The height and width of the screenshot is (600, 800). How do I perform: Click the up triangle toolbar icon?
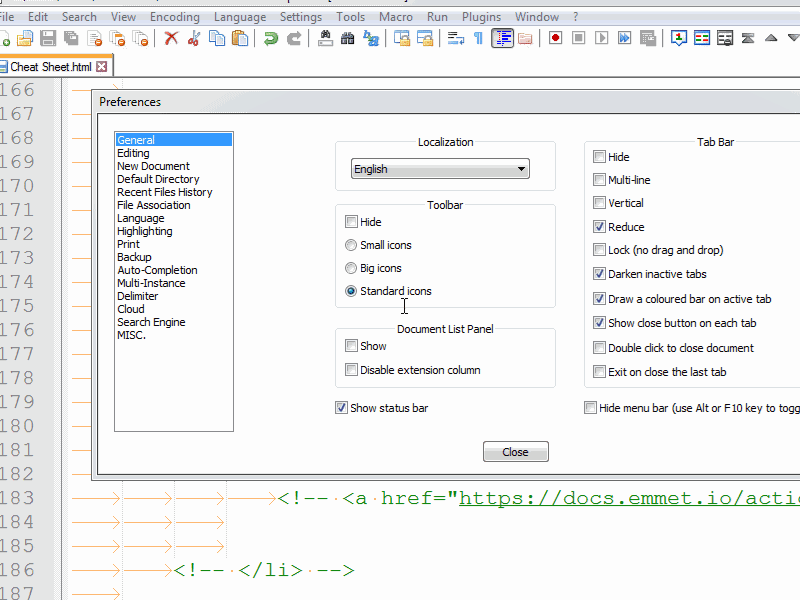click(x=771, y=38)
